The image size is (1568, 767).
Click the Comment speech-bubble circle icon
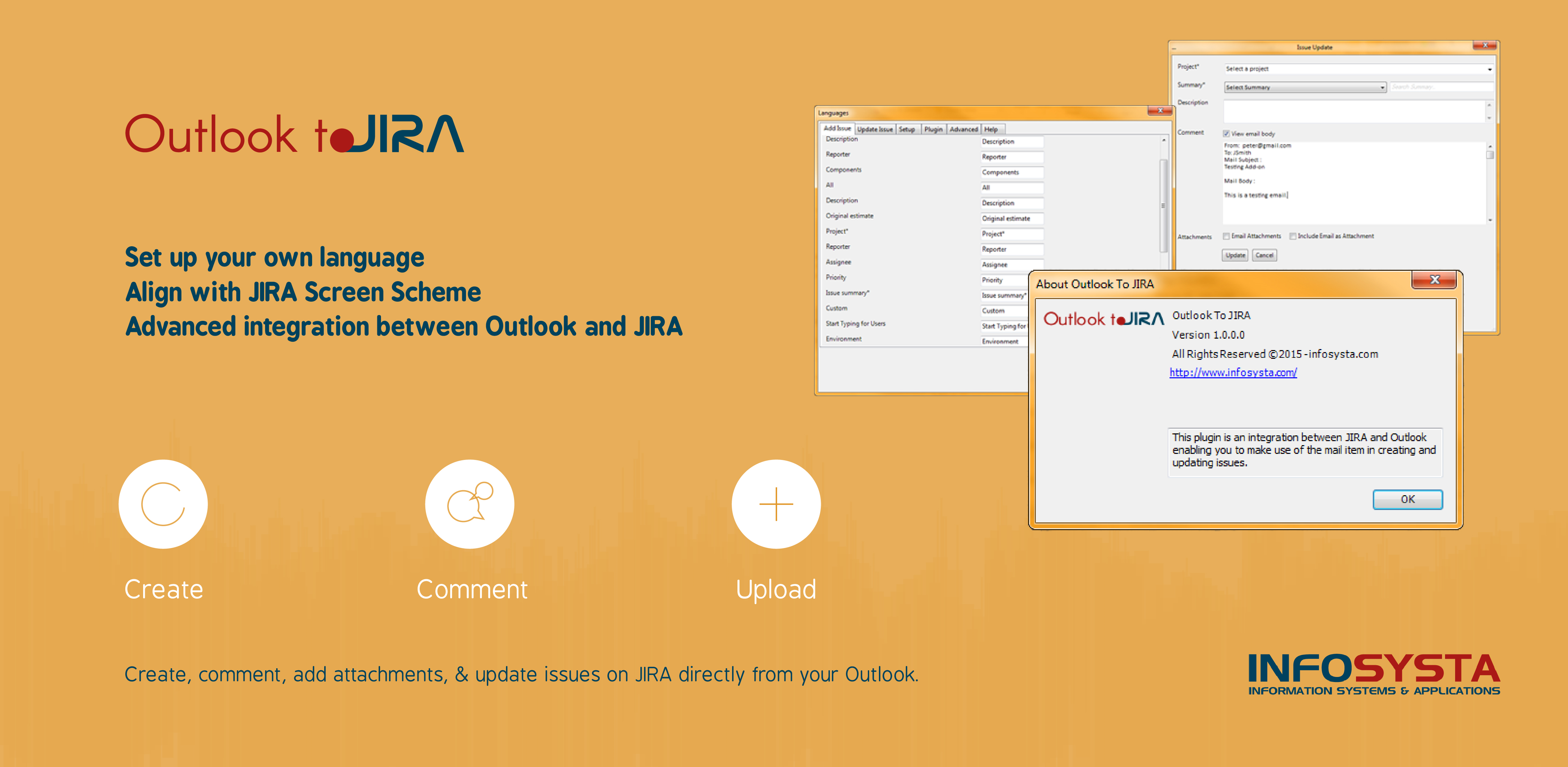pos(469,504)
